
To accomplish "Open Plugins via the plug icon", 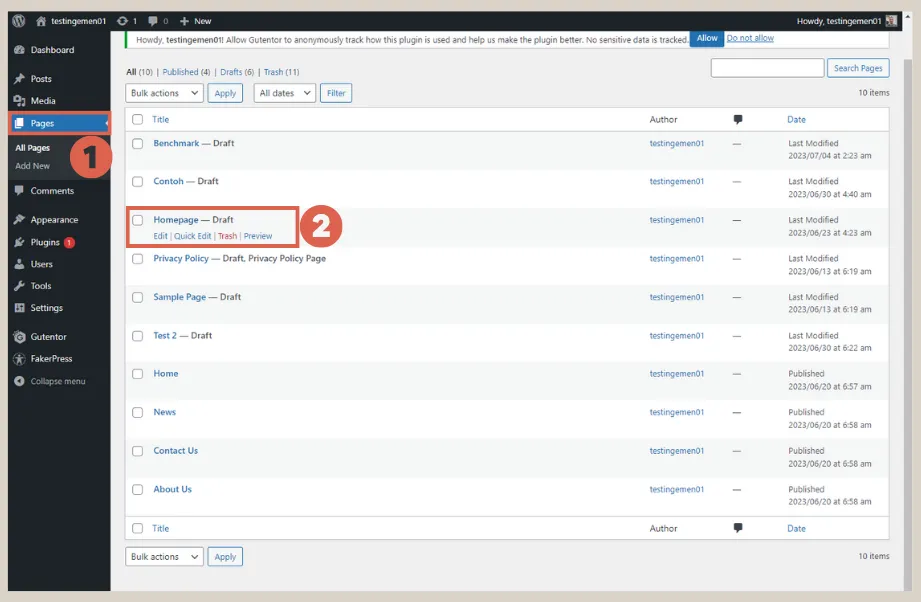I will click(20, 241).
